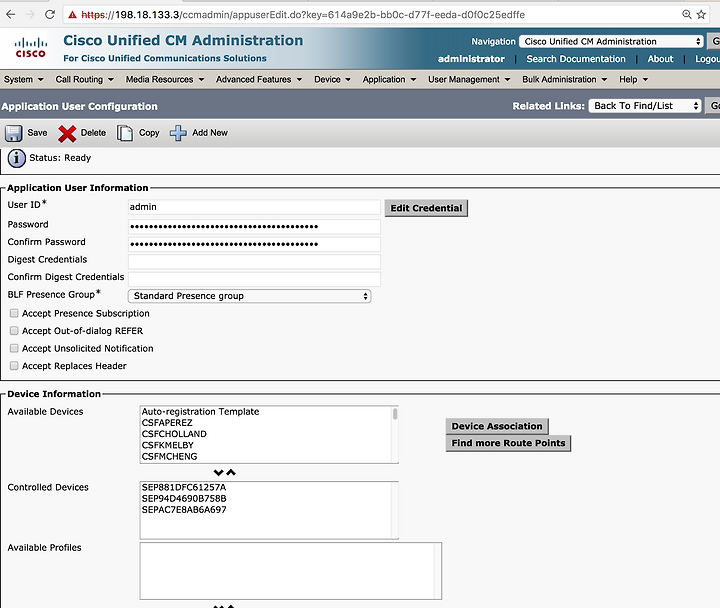
Task: Click the Digest Credentials field
Action: click(254, 261)
